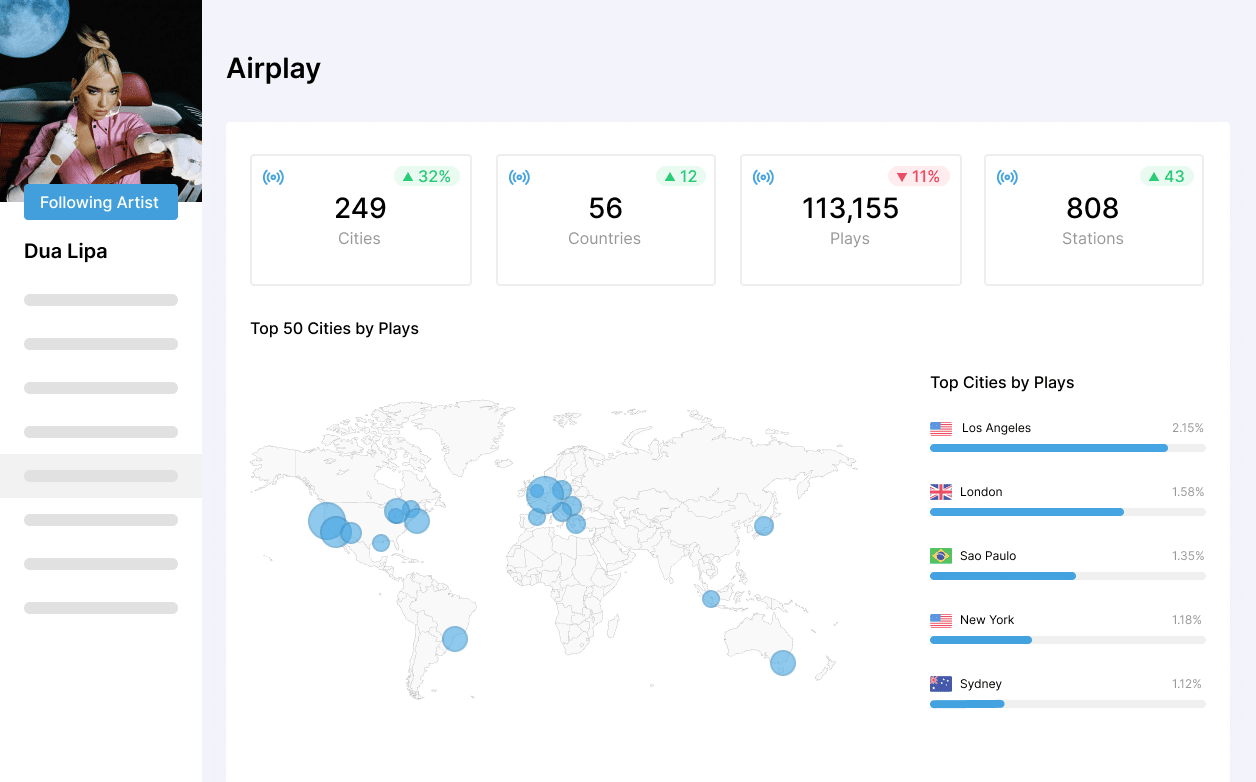The image size is (1256, 782).
Task: Click the red 11% decrease badge
Action: pos(918,176)
